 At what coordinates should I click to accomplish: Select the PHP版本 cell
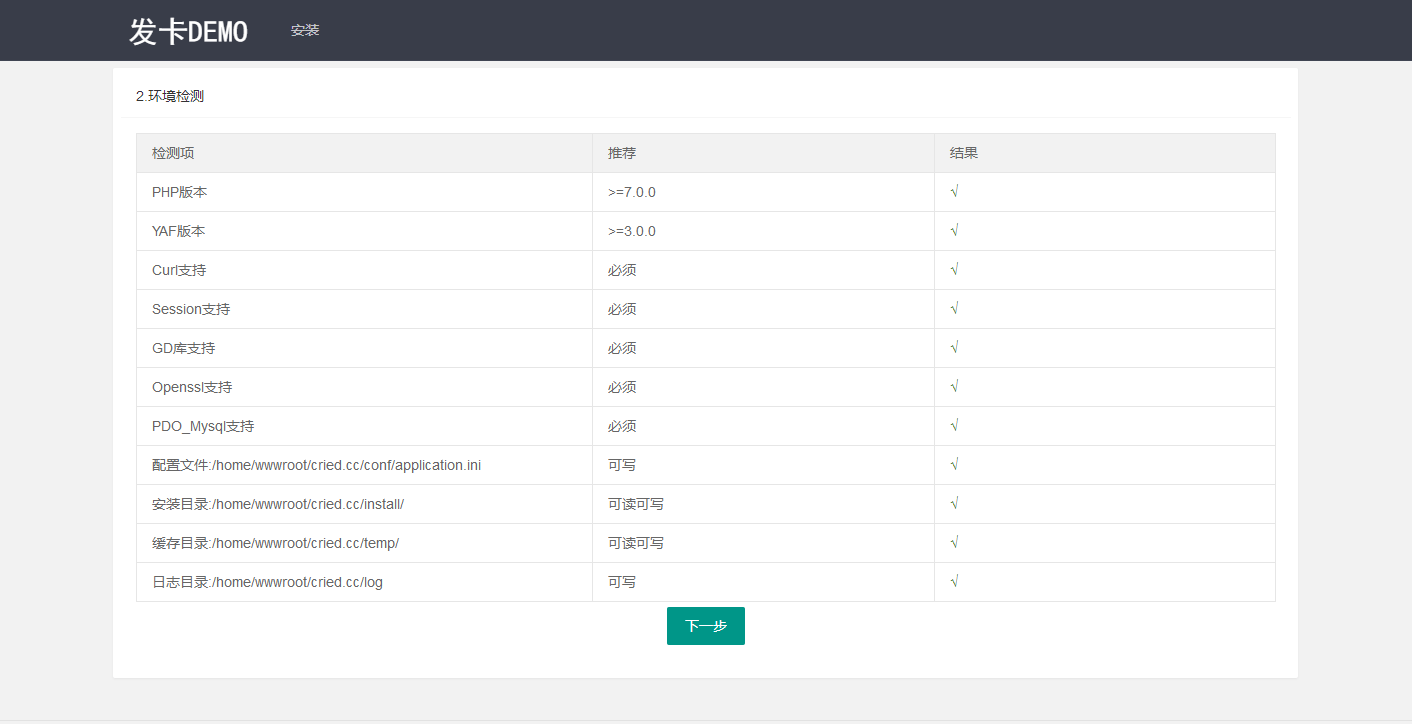364,192
